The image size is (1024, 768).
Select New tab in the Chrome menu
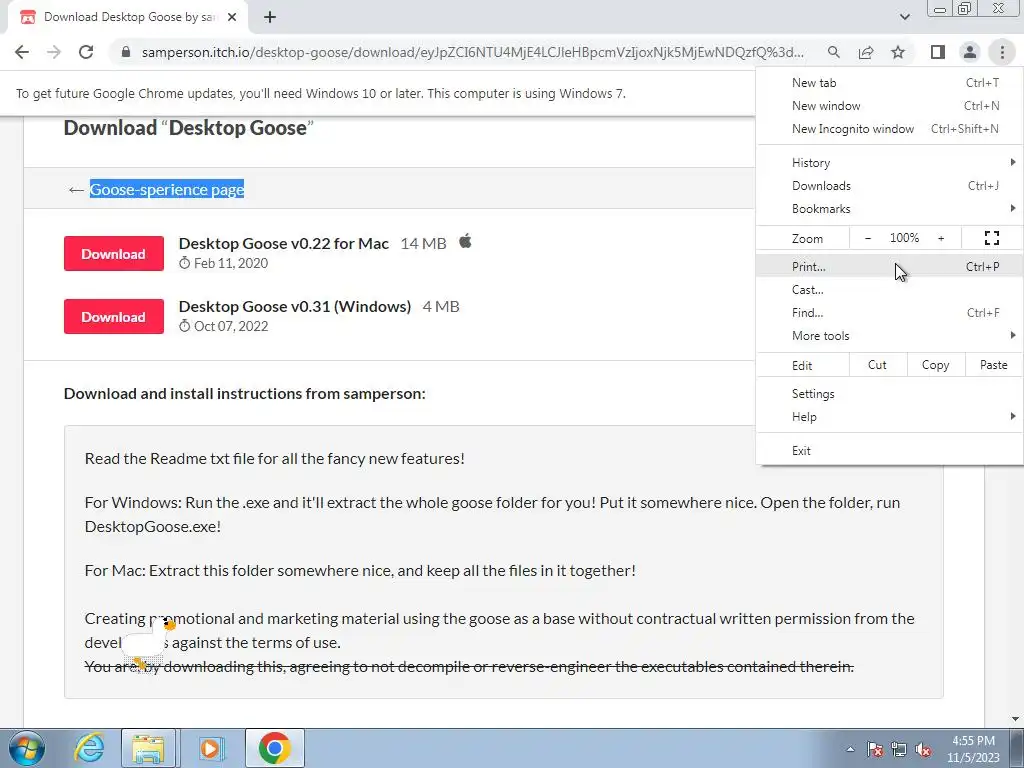[x=889, y=83]
